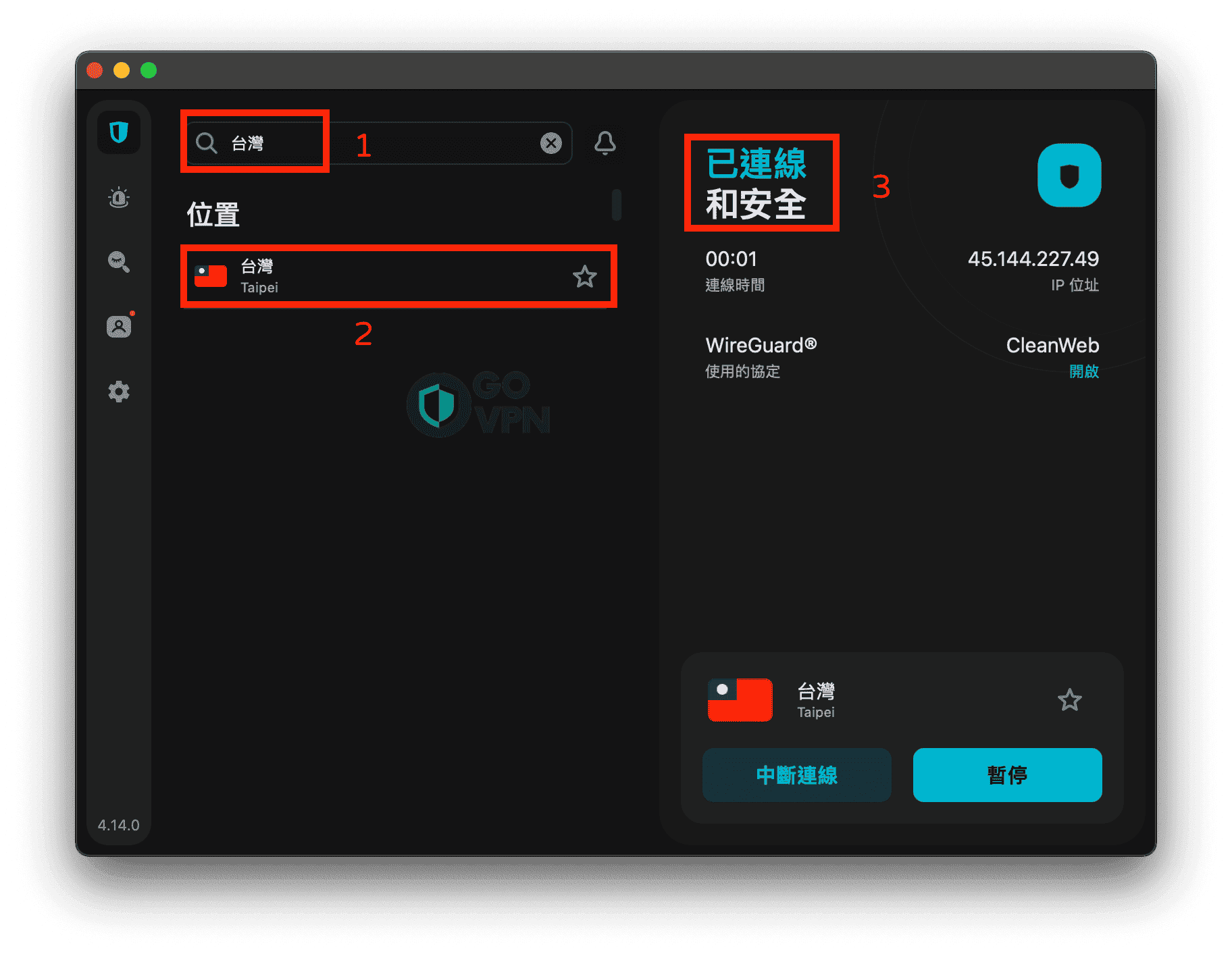The height and width of the screenshot is (956, 1232).
Task: Toggle favorite star in connected server card
Action: point(1069,700)
